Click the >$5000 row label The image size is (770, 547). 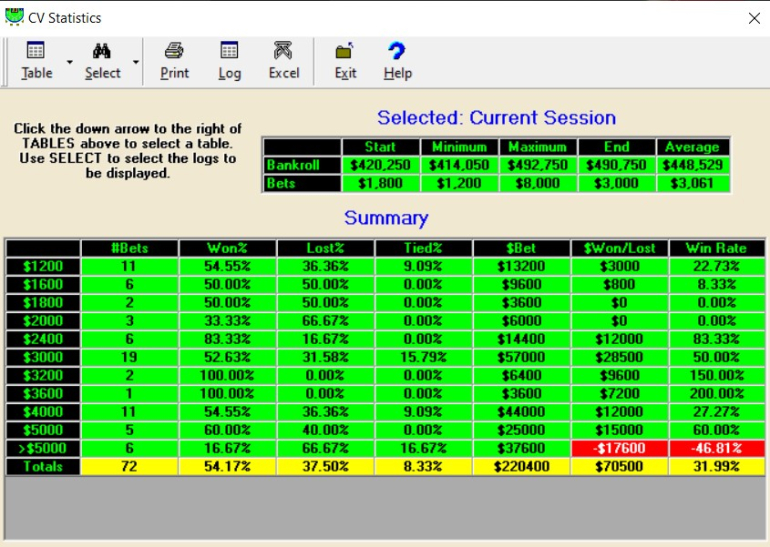[43, 449]
